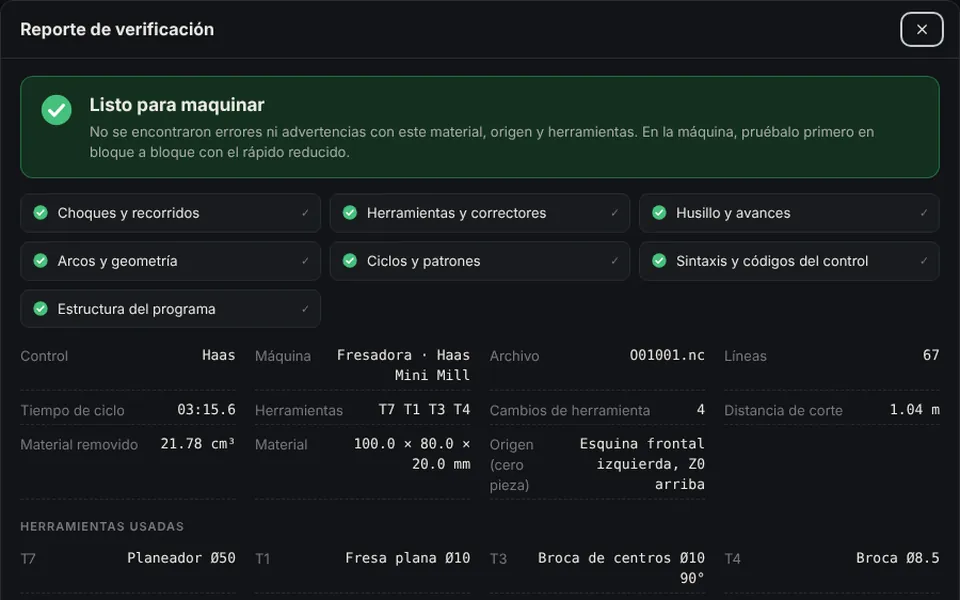Click the Tiempo de ciclo label
This screenshot has height=600, width=960.
click(72, 410)
